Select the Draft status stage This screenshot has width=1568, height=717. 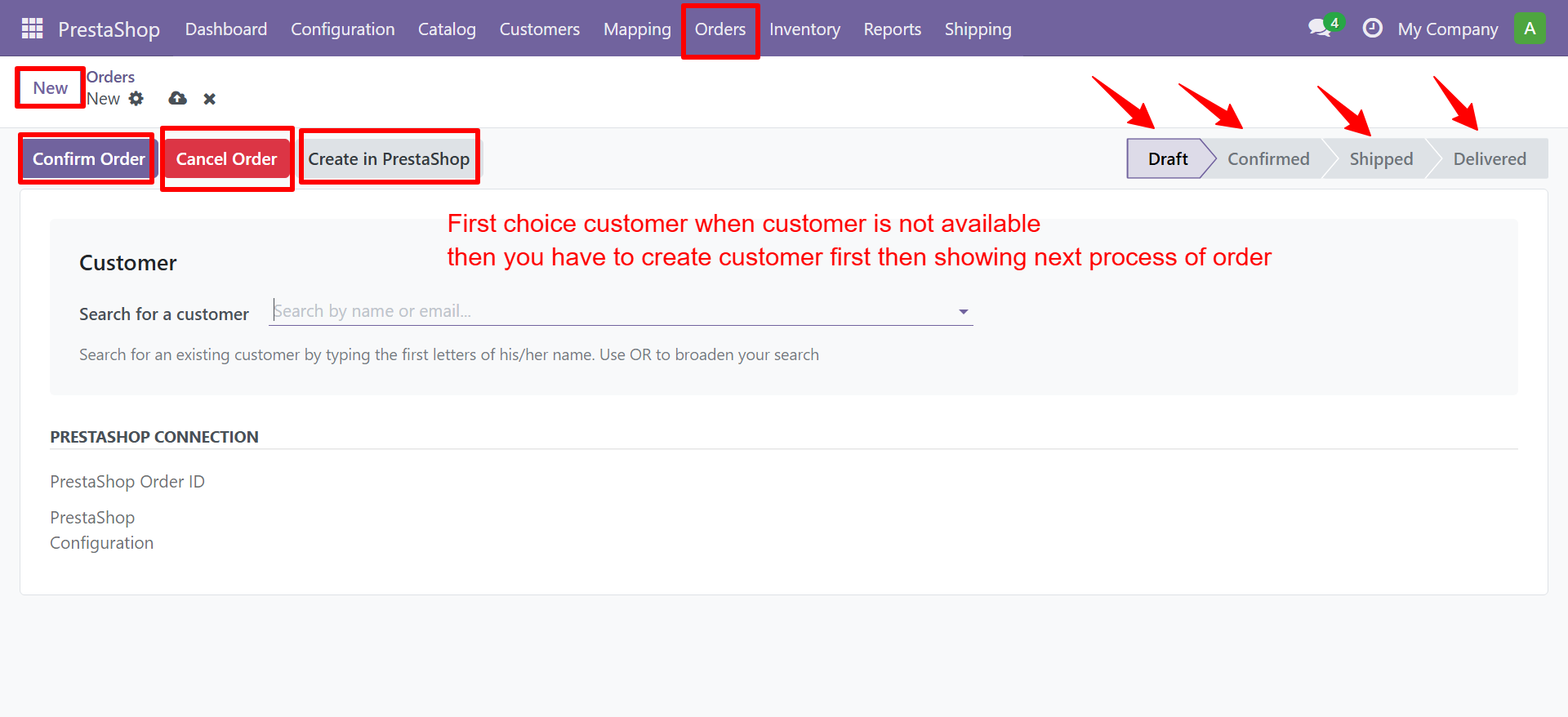[1168, 159]
